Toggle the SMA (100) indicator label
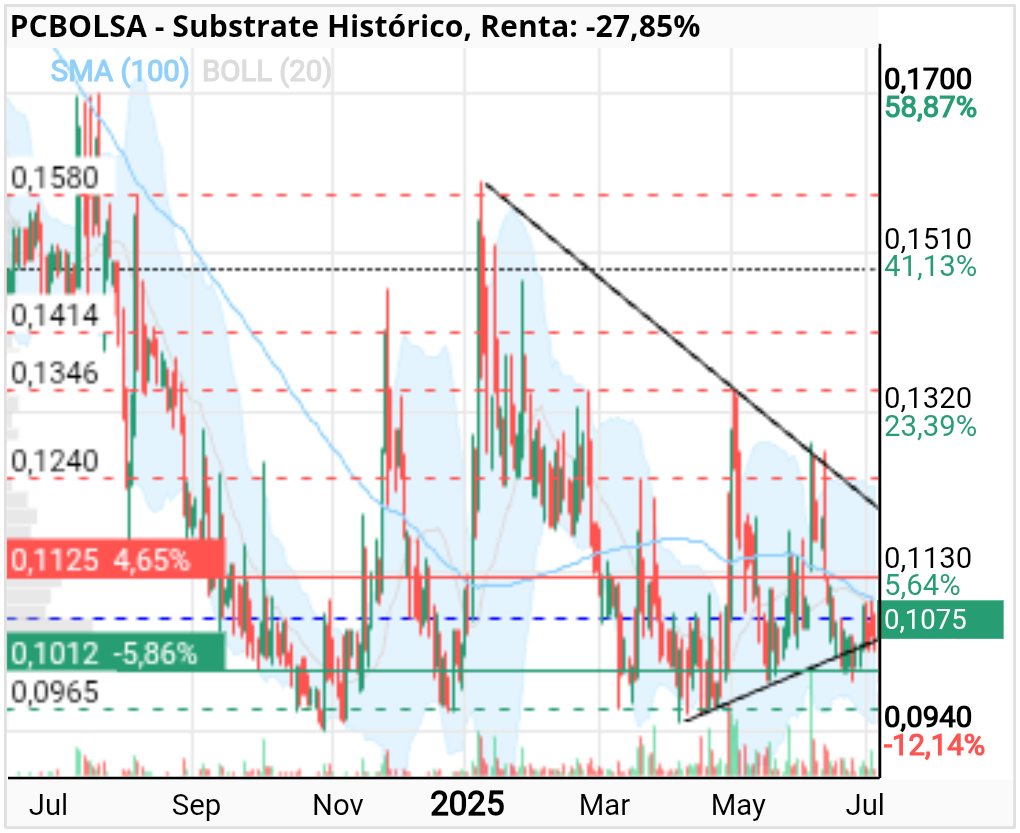Image resolution: width=1020 pixels, height=833 pixels. 120,71
